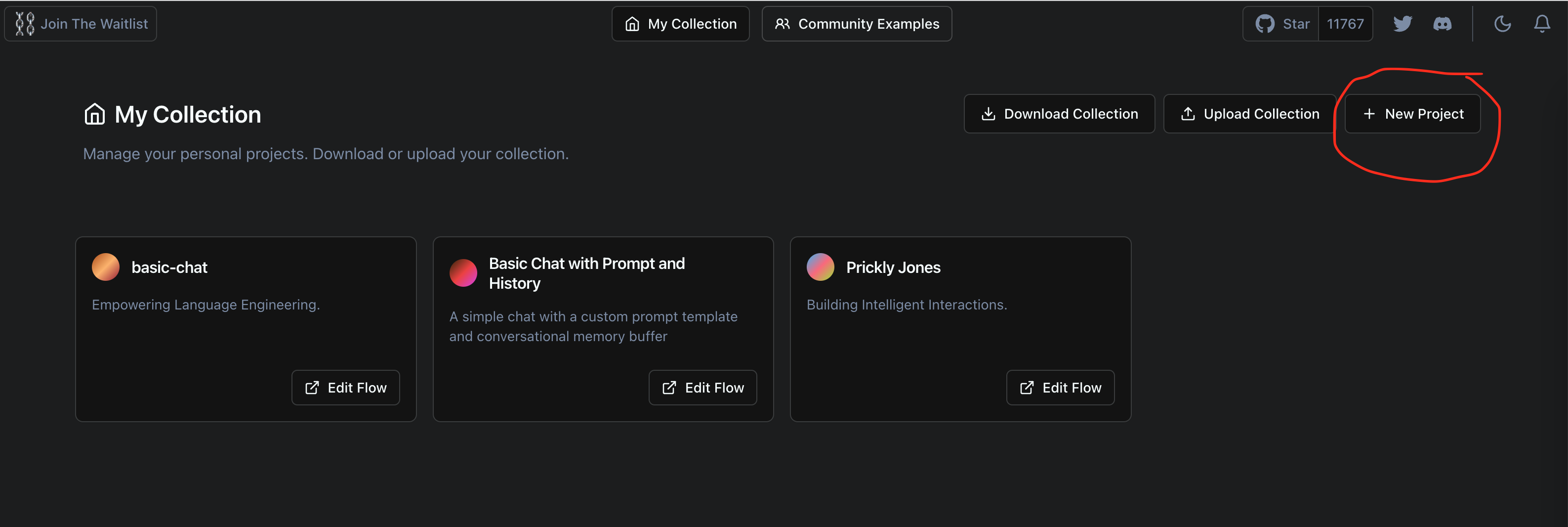1568x527 pixels.
Task: Click Edit Flow on the basic-chat card
Action: click(346, 388)
